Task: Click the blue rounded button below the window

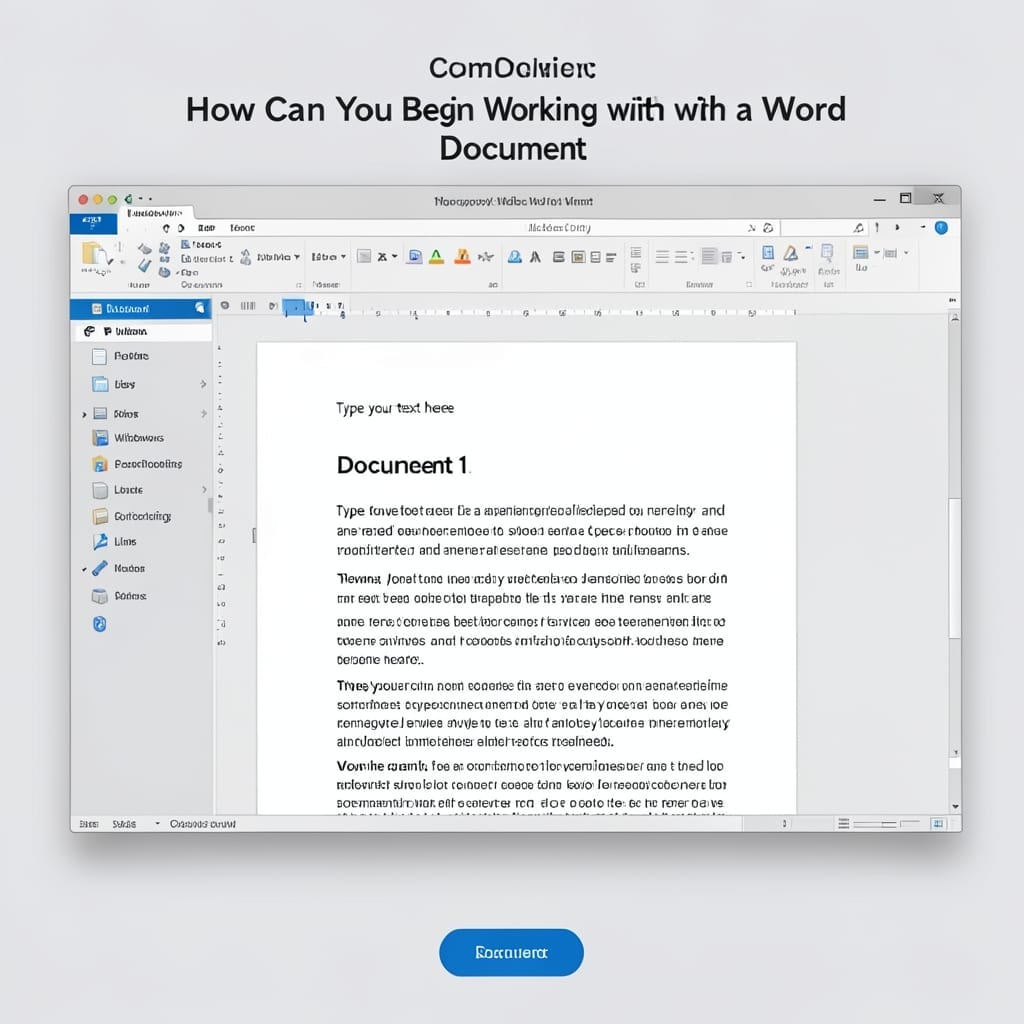Action: tap(511, 952)
